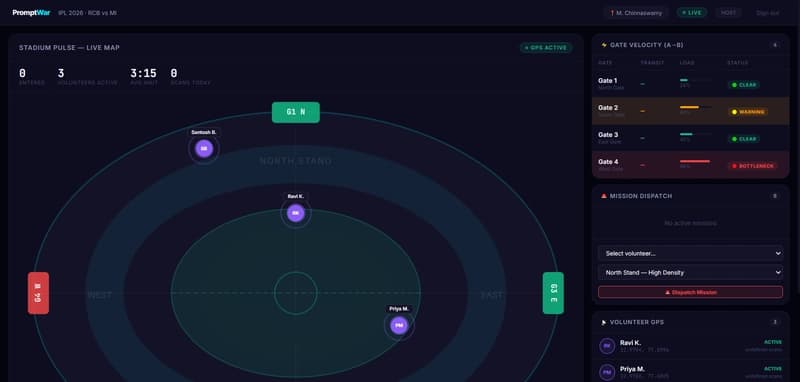Screen dimensions: 800x382
Task: Click Priya M. avatar in Volunteer Ops
Action: click(607, 372)
